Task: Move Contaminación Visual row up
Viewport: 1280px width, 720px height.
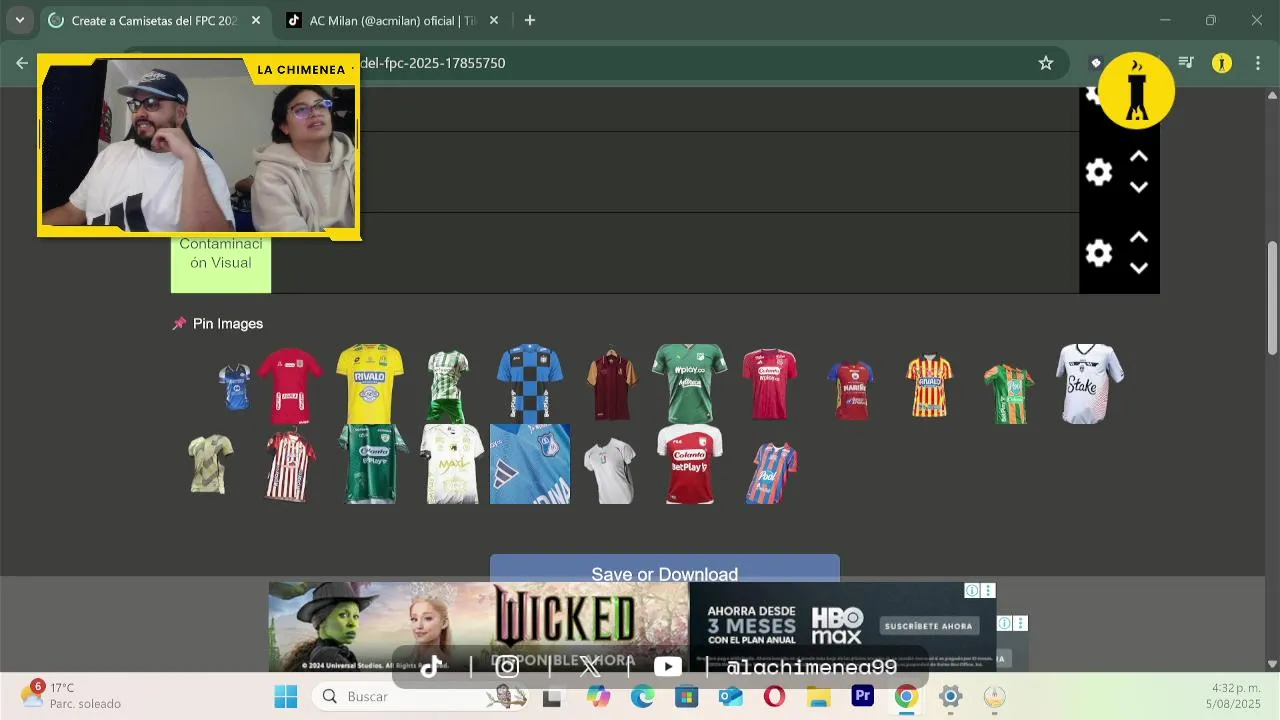Action: pyautogui.click(x=1138, y=238)
